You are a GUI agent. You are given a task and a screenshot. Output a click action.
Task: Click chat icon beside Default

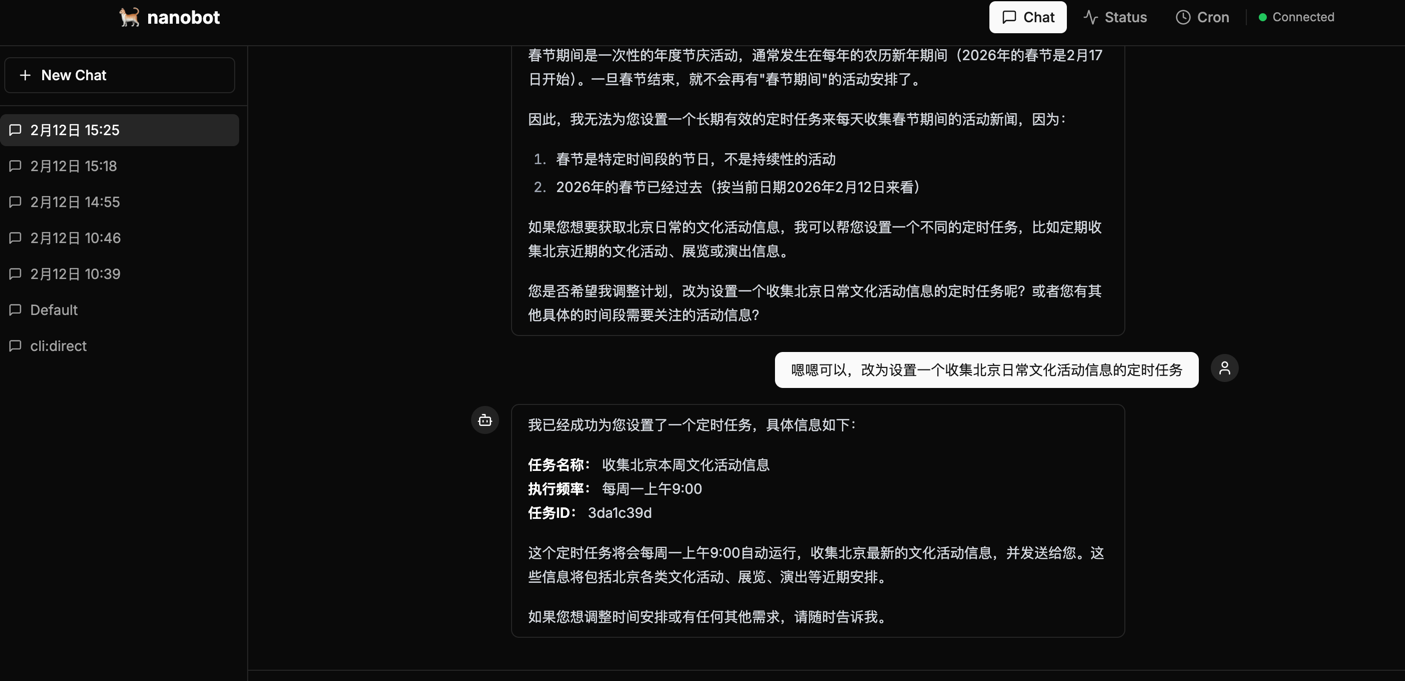click(x=15, y=310)
